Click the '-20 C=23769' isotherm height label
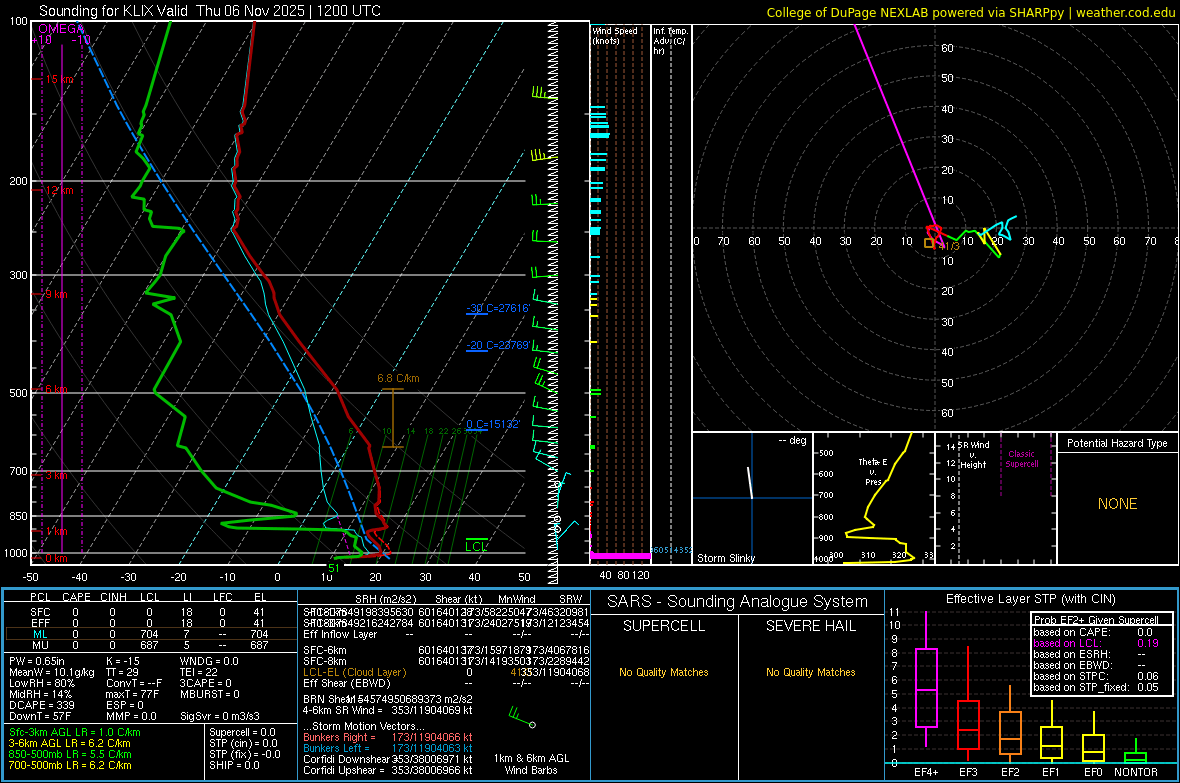1180x783 pixels. coord(498,345)
